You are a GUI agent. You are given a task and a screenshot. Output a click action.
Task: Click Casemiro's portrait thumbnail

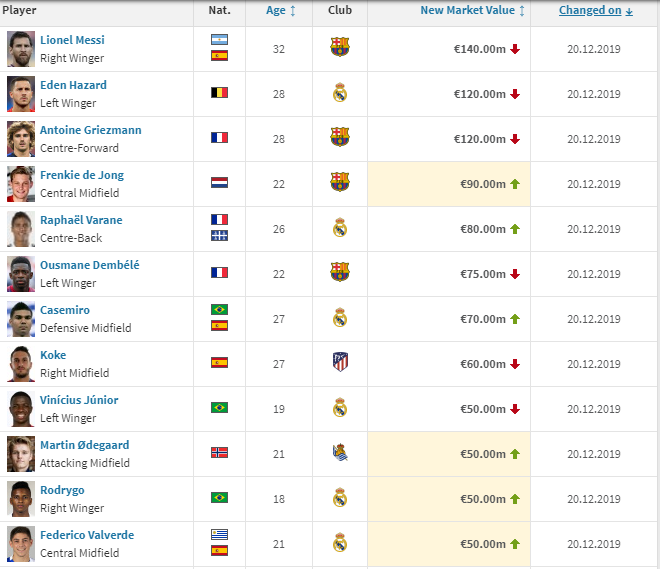click(21, 319)
